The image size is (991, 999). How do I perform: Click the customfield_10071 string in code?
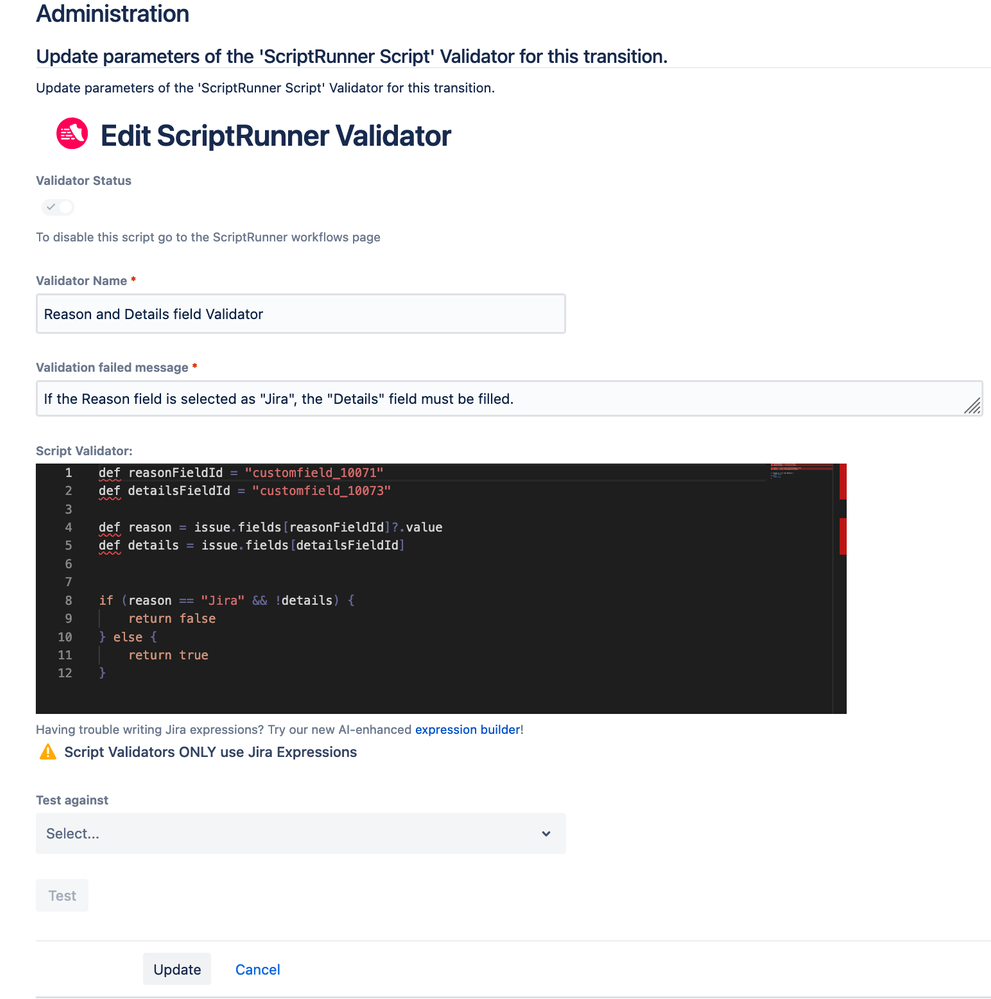pyautogui.click(x=314, y=473)
